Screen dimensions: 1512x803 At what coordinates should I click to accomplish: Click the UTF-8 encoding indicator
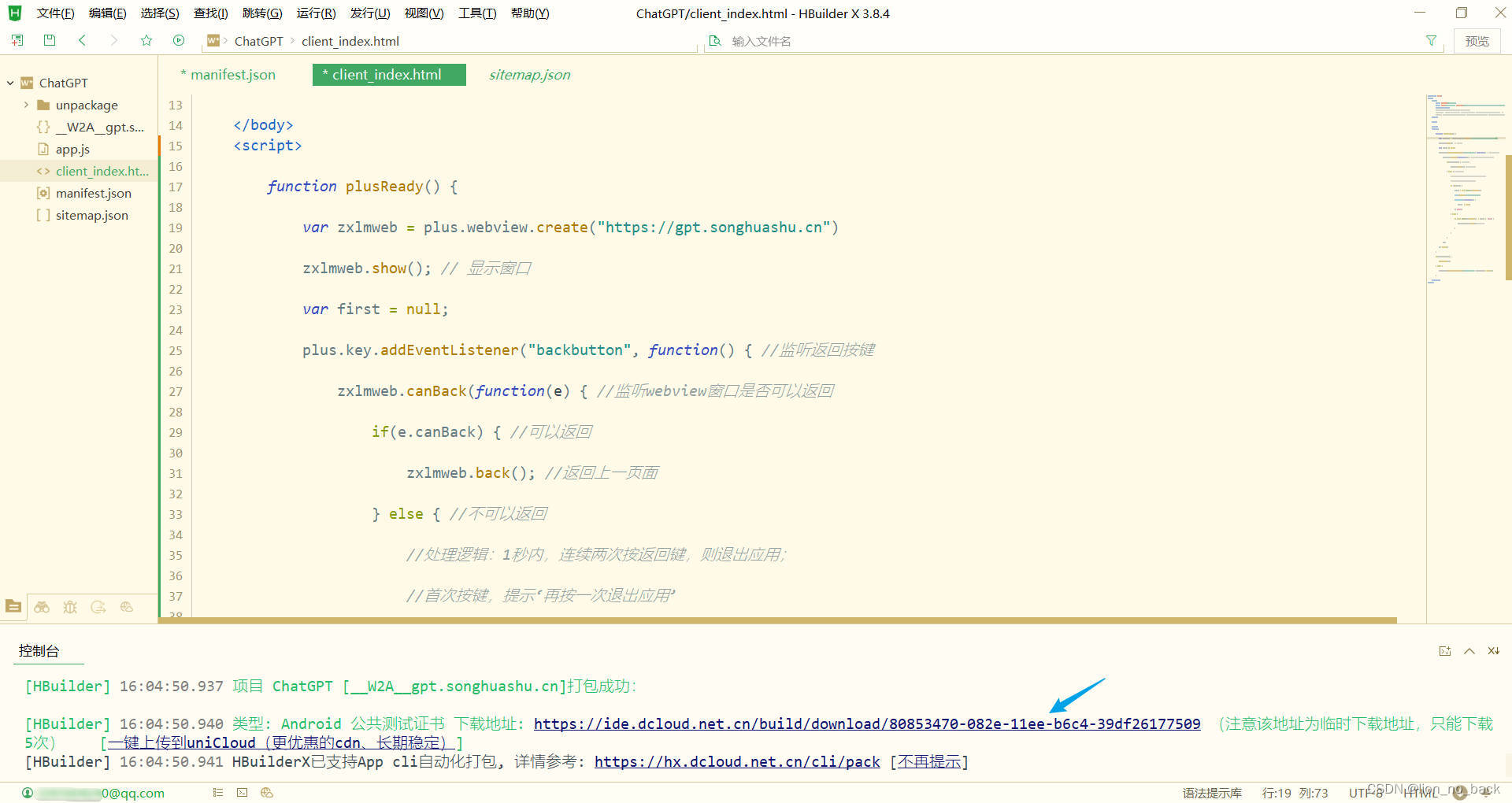(1366, 793)
